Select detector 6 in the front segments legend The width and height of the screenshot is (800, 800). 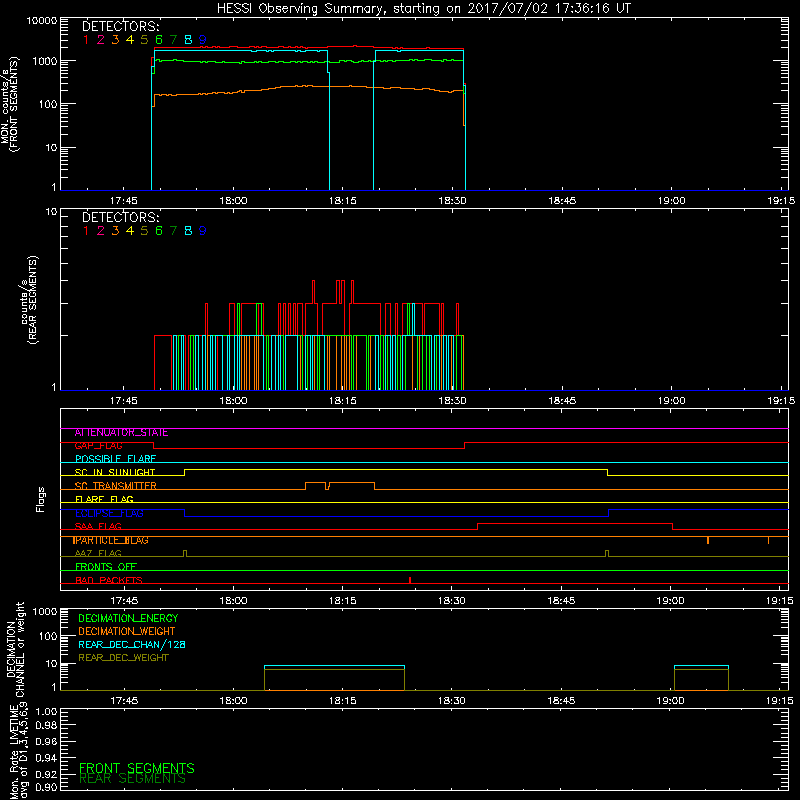click(x=159, y=40)
